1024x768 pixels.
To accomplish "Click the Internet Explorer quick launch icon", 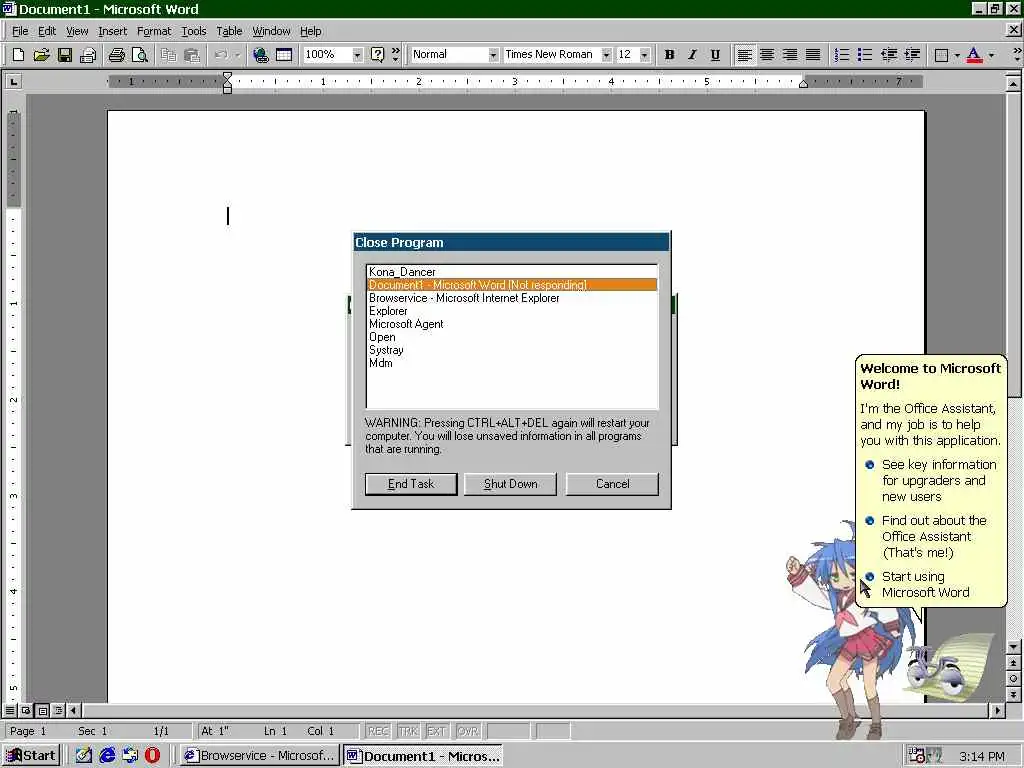I will tap(107, 756).
